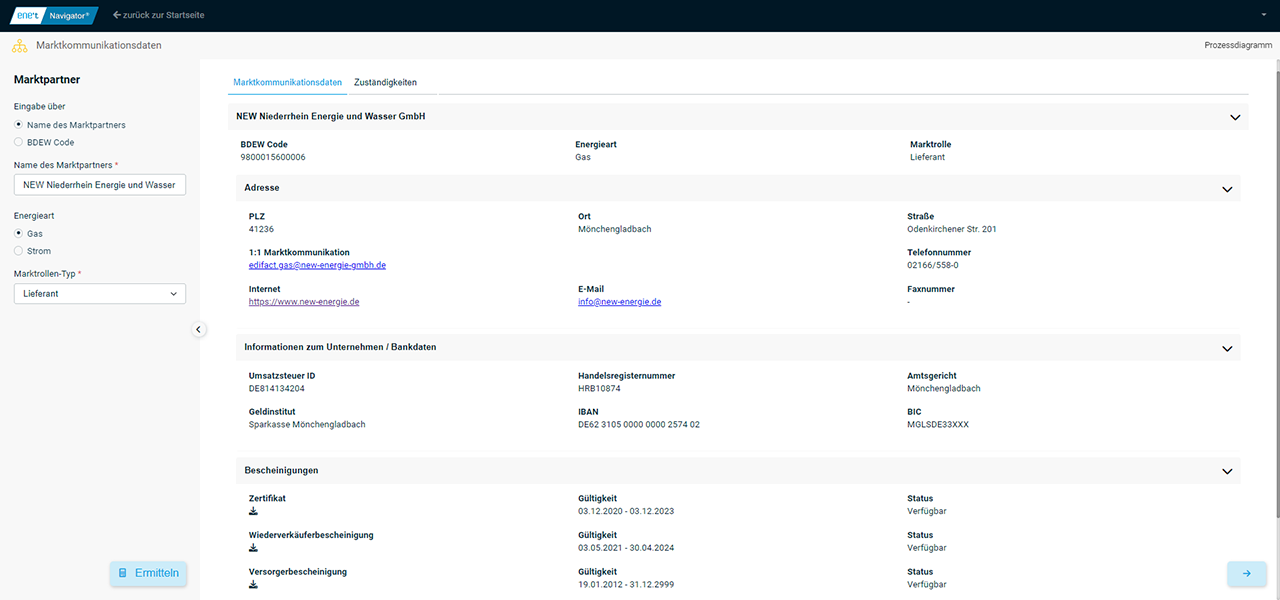The width and height of the screenshot is (1280, 600).
Task: Download the Wiederverkäuferbescheinigung document
Action: click(x=253, y=548)
